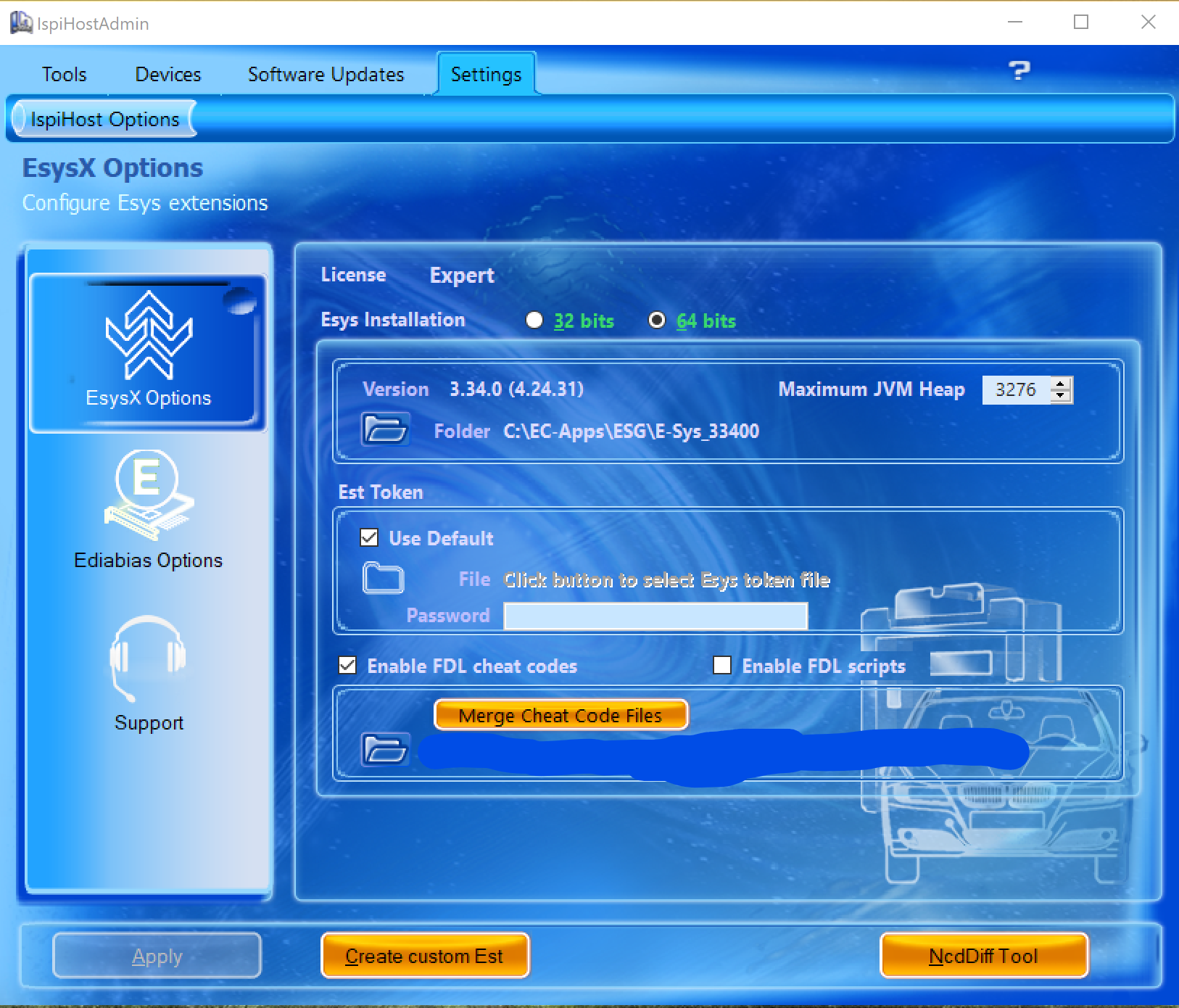Click the Est token file folder icon
The width and height of the screenshot is (1179, 1008).
point(383,578)
